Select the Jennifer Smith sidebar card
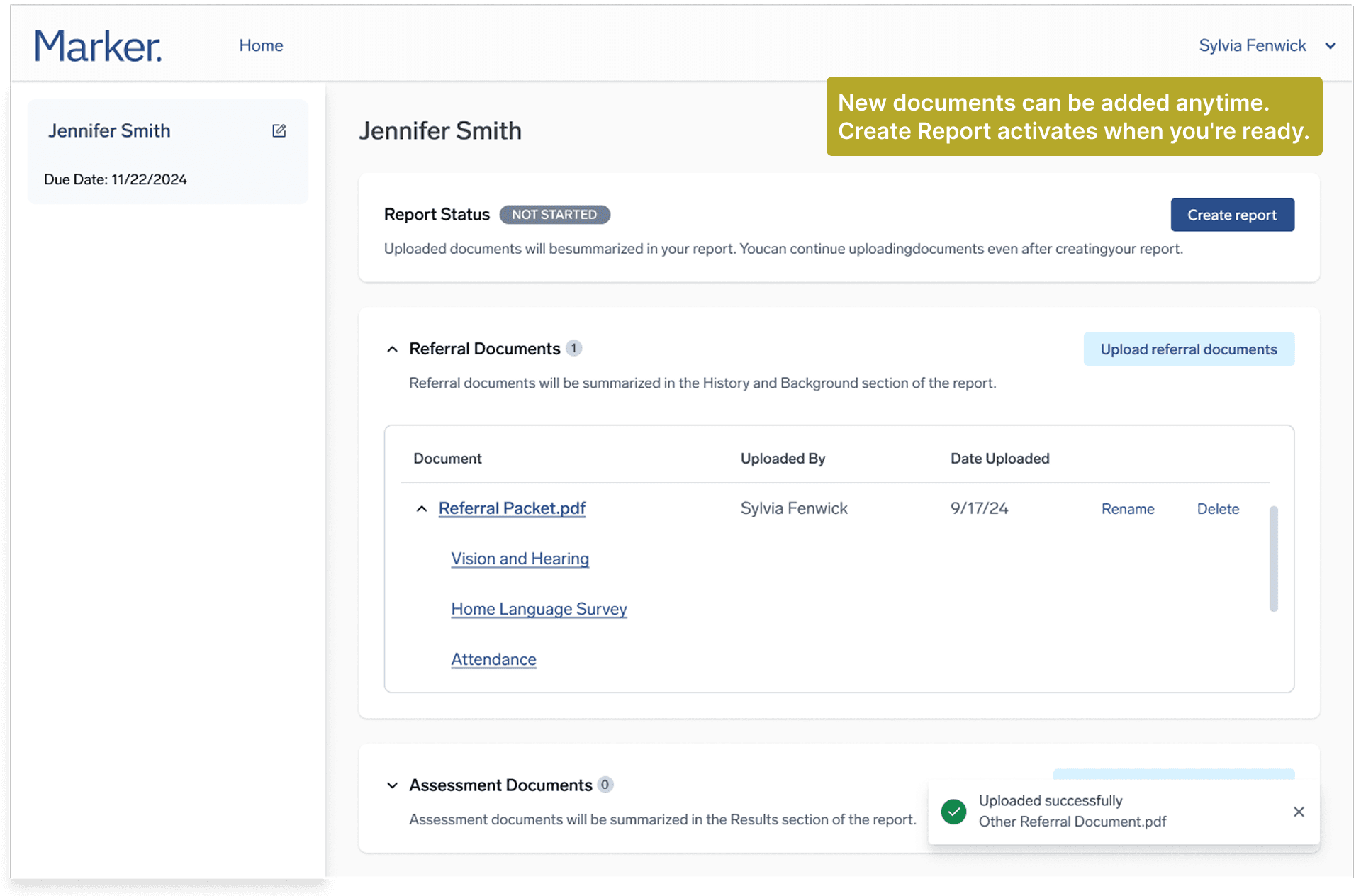The height and width of the screenshot is (896, 1361). 167,152
